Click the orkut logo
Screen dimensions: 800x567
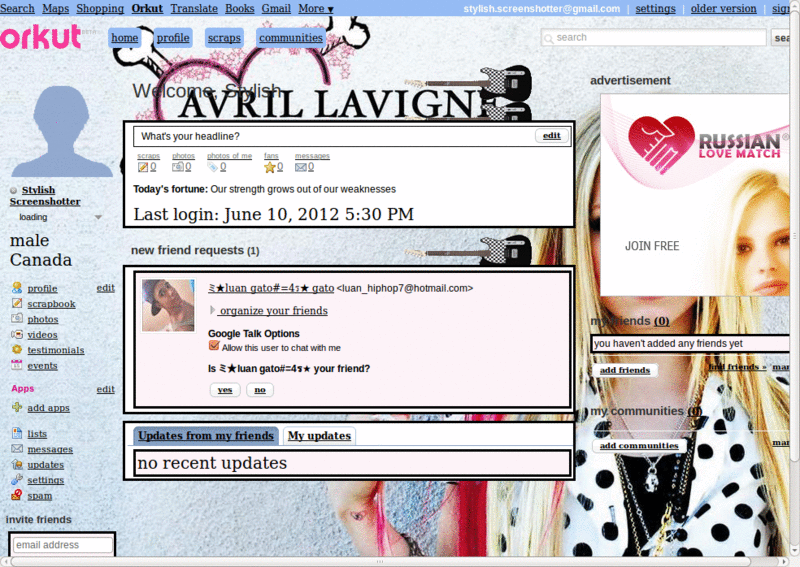(41, 37)
